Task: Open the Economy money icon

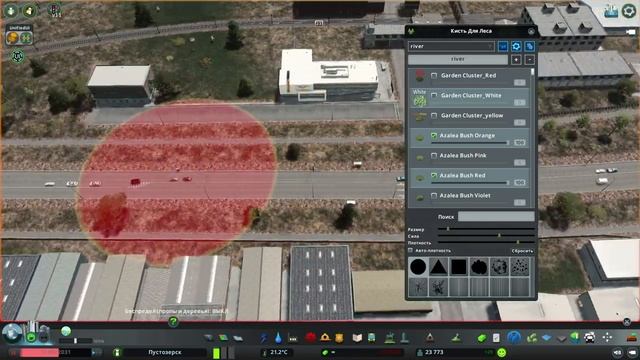Action: 482,338
